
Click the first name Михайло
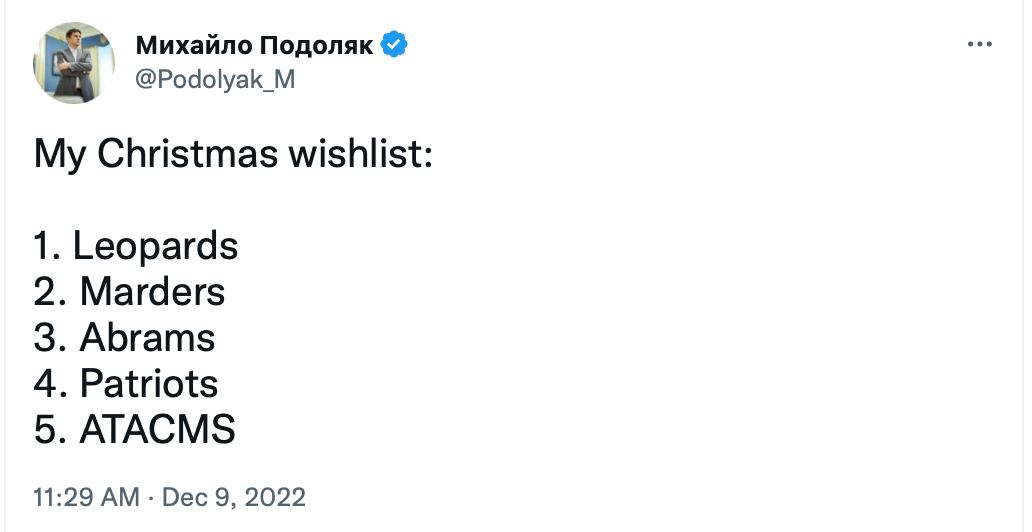coord(193,45)
